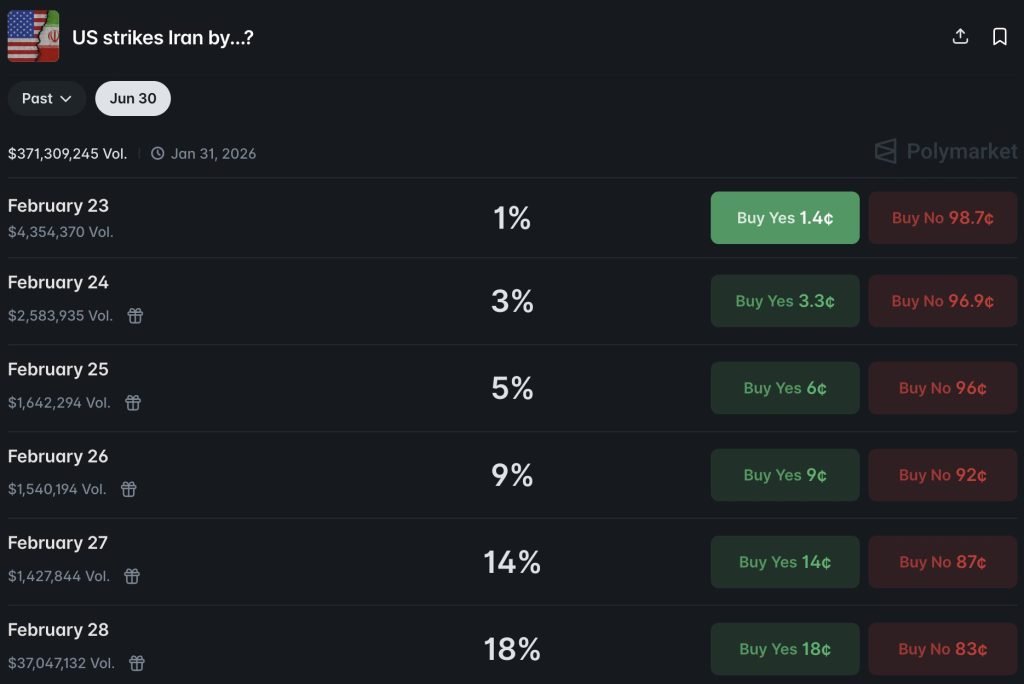
Task: Buy Yes at 18¢ for February 28
Action: click(785, 649)
